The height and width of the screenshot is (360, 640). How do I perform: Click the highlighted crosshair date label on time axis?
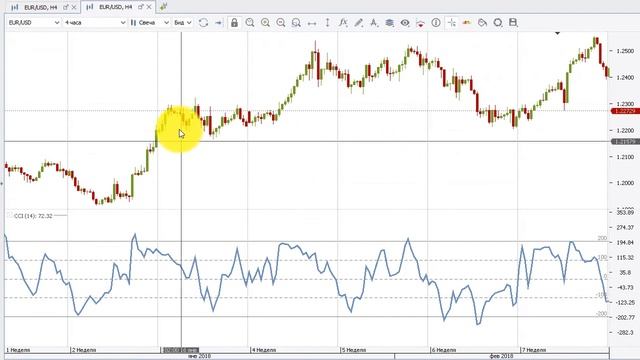coord(180,350)
